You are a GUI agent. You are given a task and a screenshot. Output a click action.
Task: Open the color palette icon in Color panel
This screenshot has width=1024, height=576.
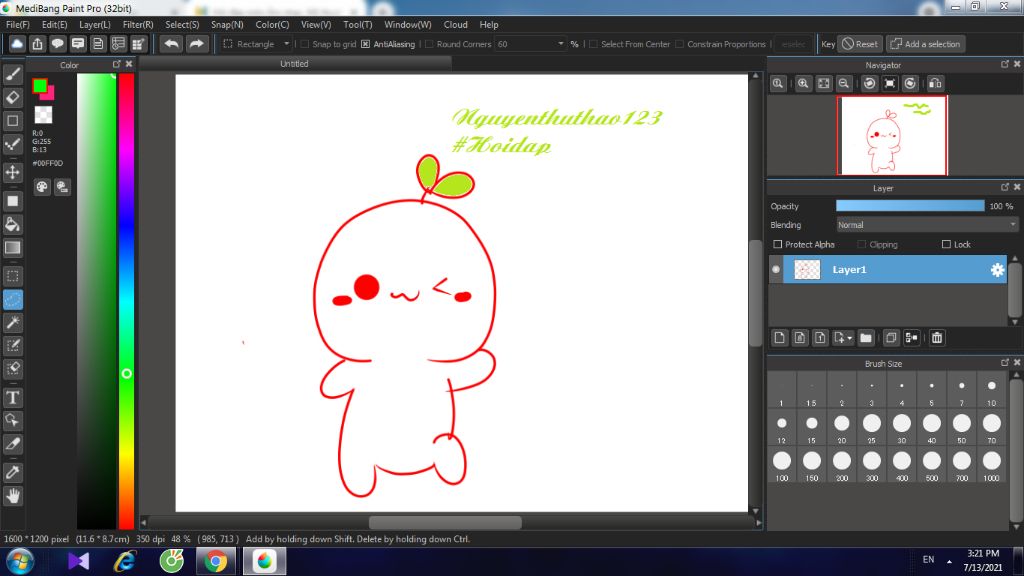pyautogui.click(x=42, y=187)
